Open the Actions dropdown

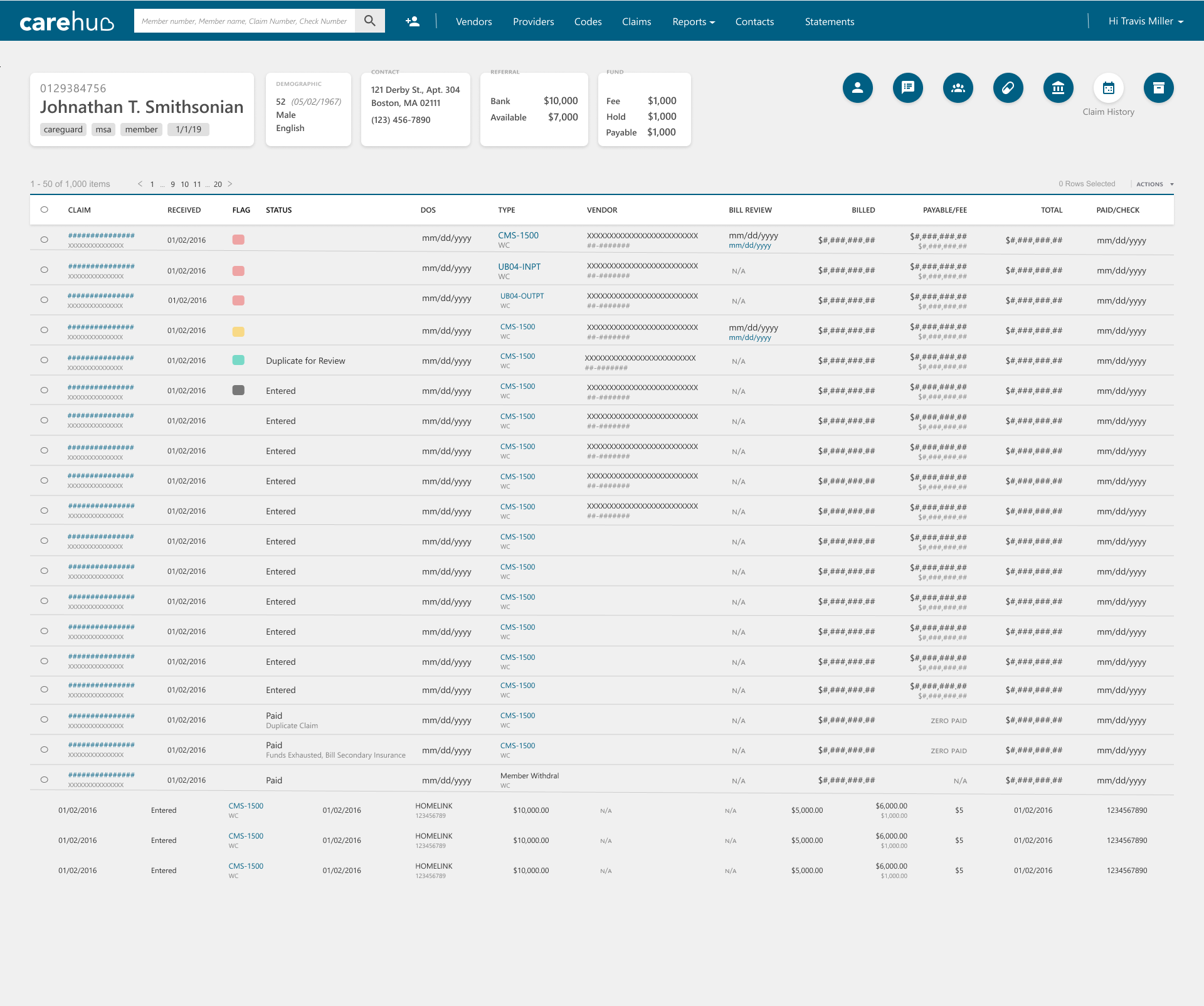click(1154, 184)
